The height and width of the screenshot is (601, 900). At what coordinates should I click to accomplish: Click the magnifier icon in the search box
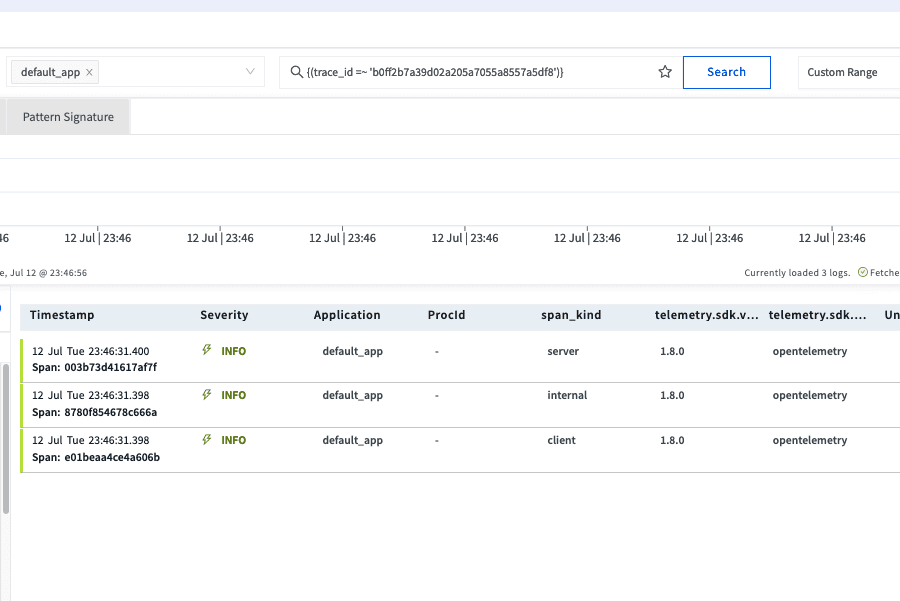[x=296, y=72]
